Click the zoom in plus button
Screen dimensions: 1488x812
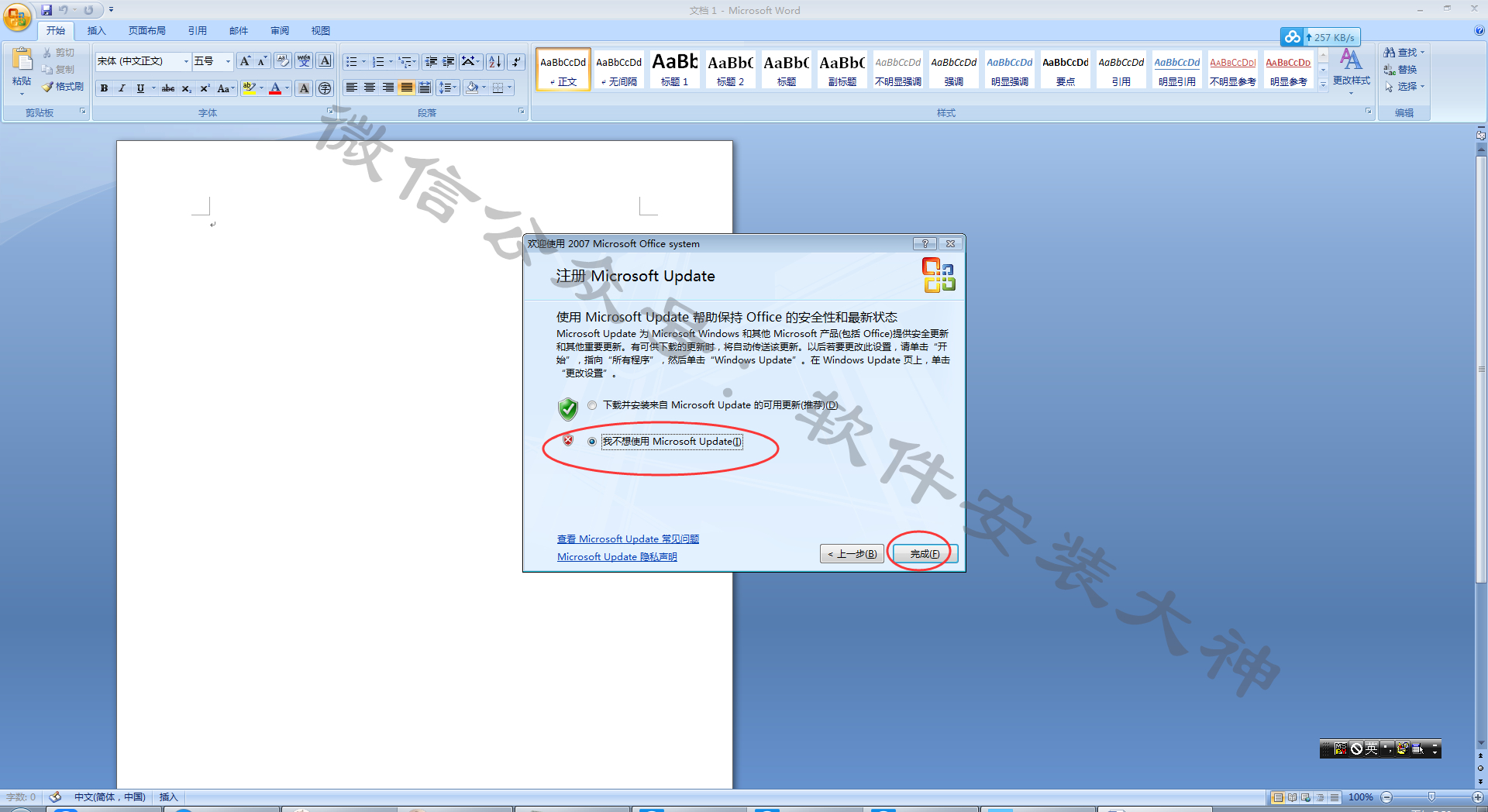coord(1478,797)
